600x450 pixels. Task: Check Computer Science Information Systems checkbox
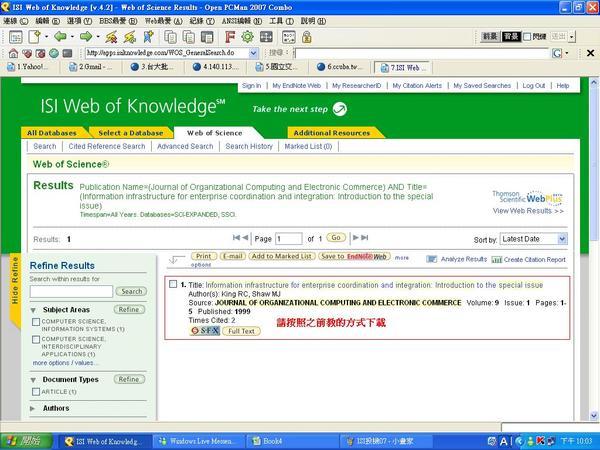coord(36,322)
